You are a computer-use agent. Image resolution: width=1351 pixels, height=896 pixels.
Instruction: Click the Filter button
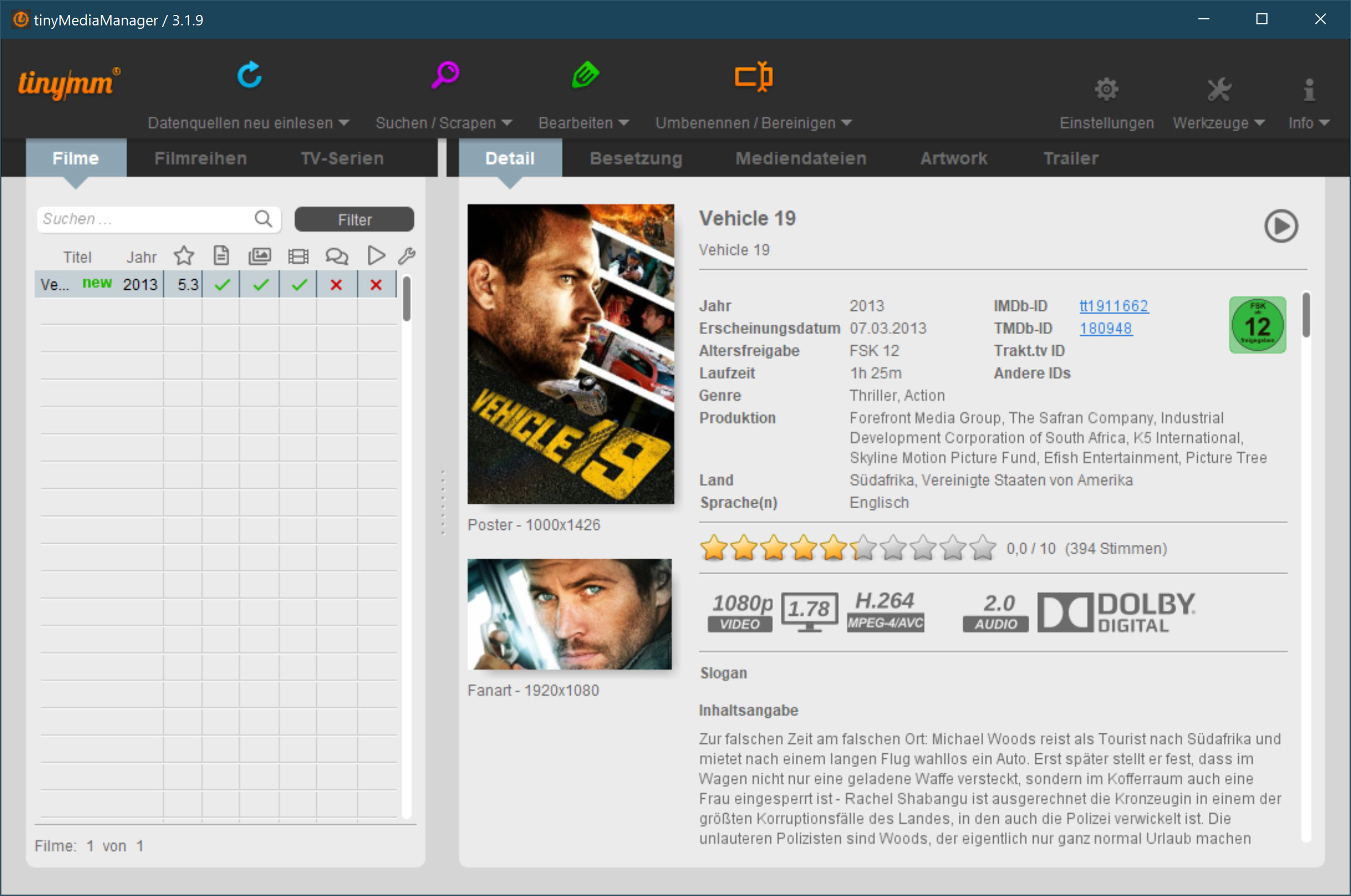(354, 220)
